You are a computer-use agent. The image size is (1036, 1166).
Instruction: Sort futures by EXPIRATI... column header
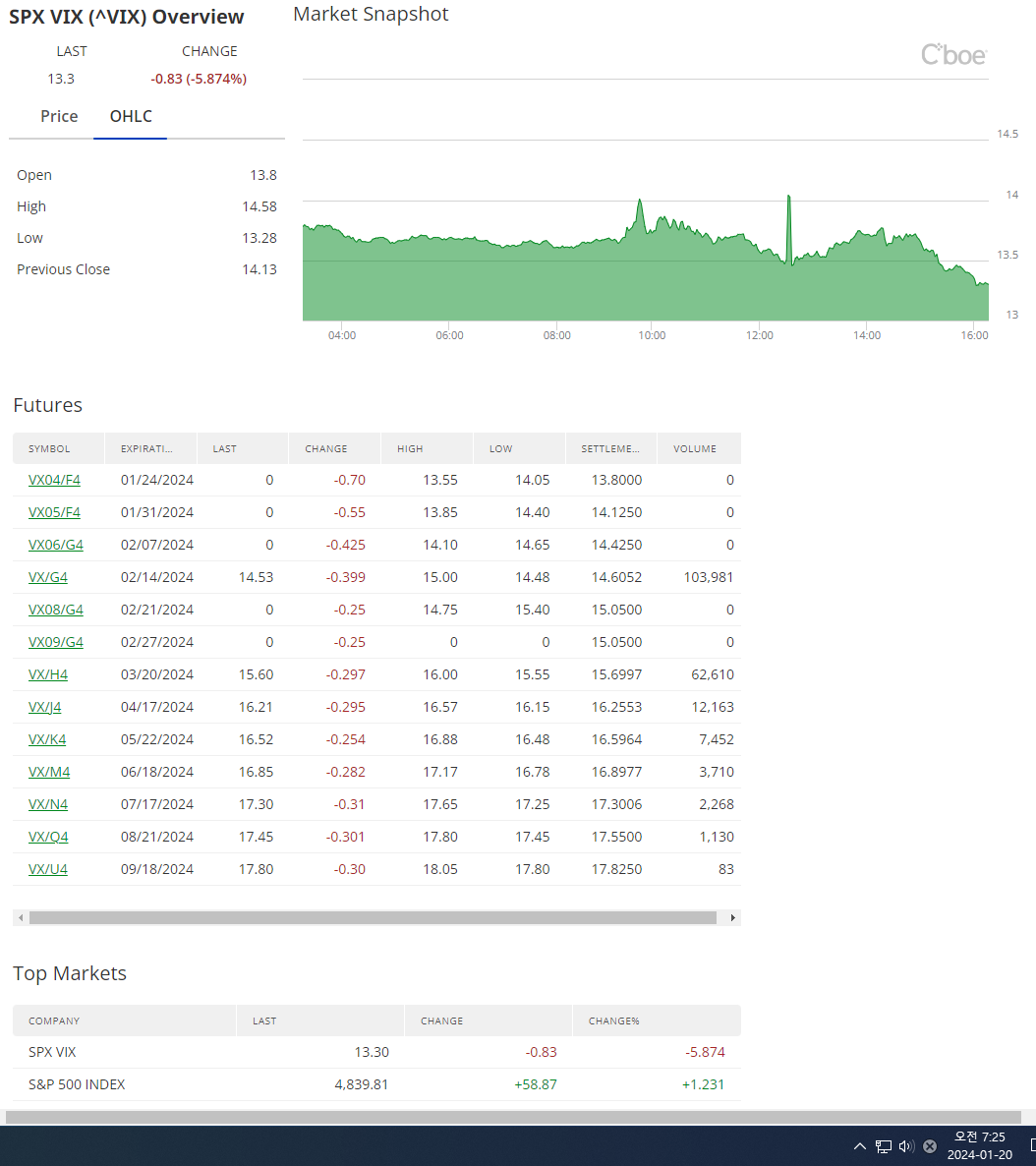151,449
